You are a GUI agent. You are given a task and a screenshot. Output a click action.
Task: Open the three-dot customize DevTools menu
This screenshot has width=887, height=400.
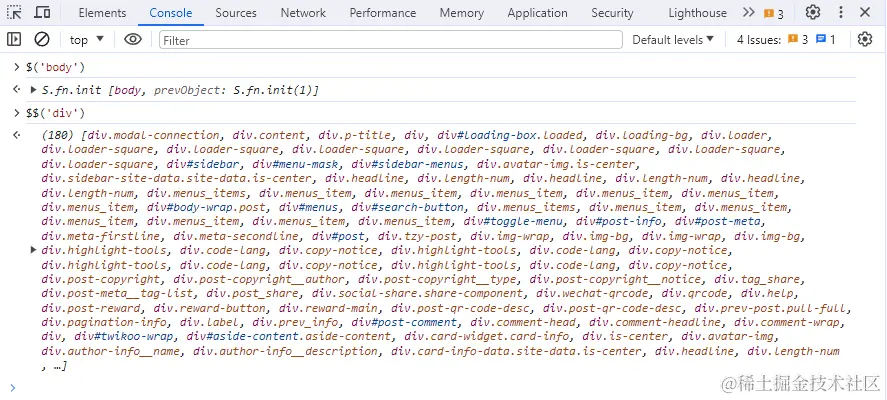click(x=841, y=12)
